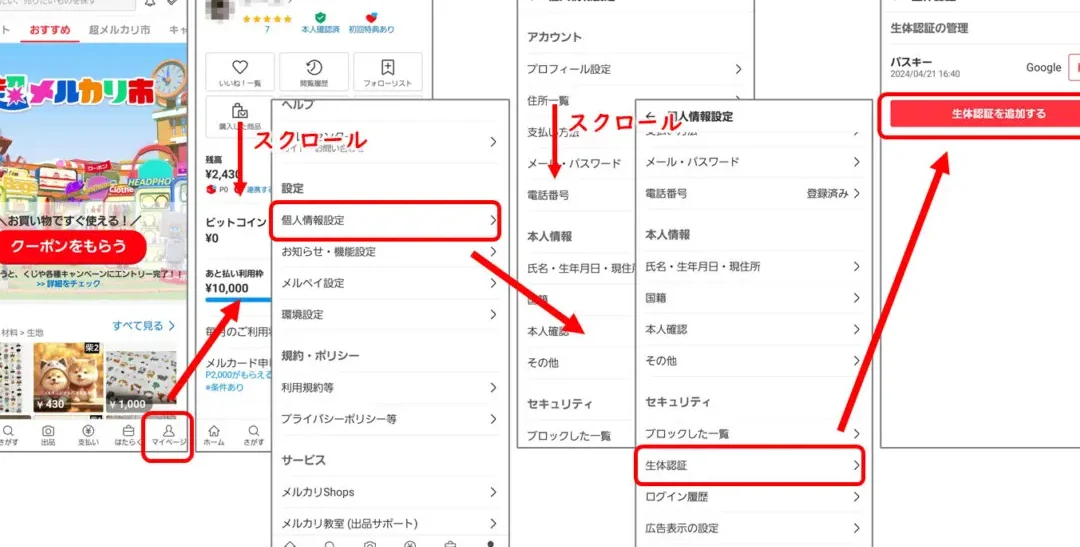The height and width of the screenshot is (547, 1080).
Task: Tap the はたらく bag icon
Action: pos(128,435)
